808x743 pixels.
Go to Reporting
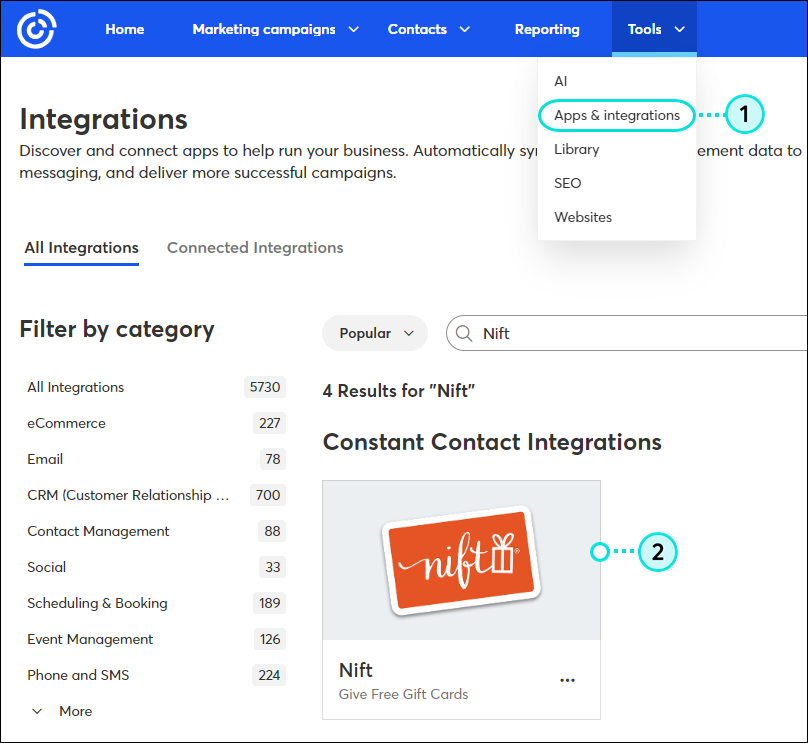[x=547, y=29]
